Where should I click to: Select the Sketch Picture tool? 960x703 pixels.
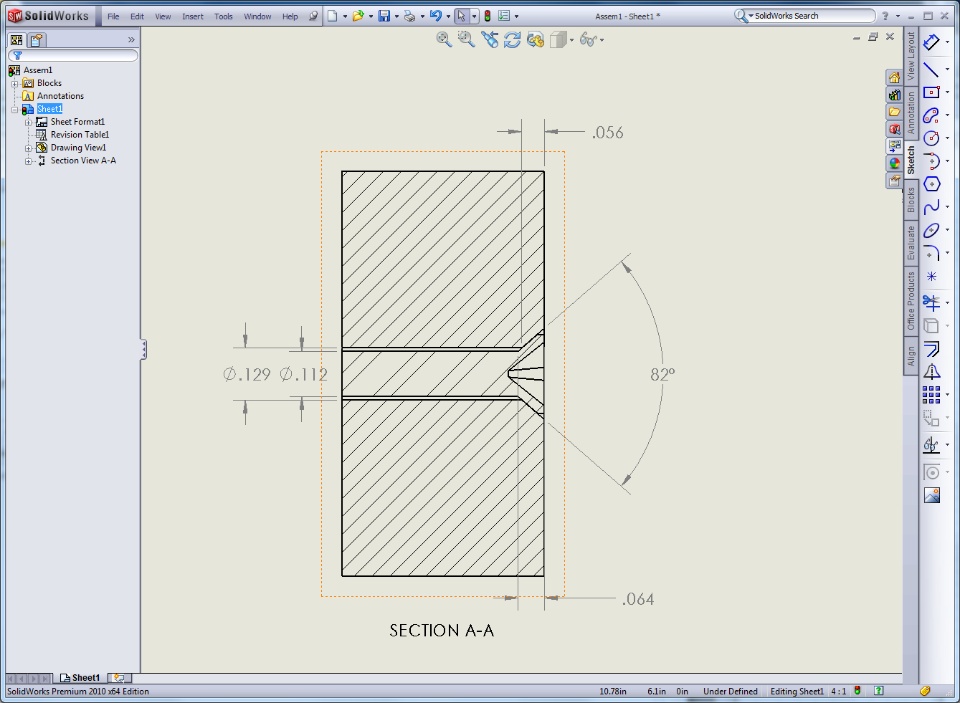coord(931,495)
